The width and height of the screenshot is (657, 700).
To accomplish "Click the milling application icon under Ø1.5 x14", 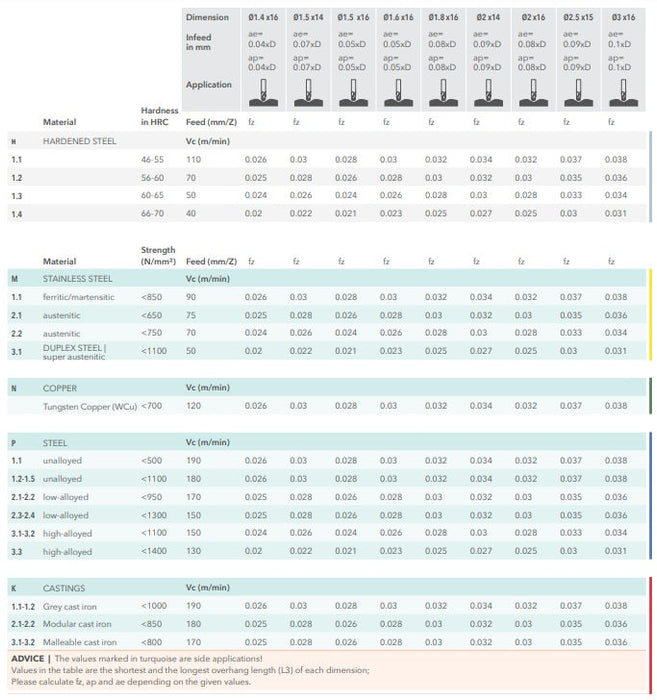I will pos(307,88).
